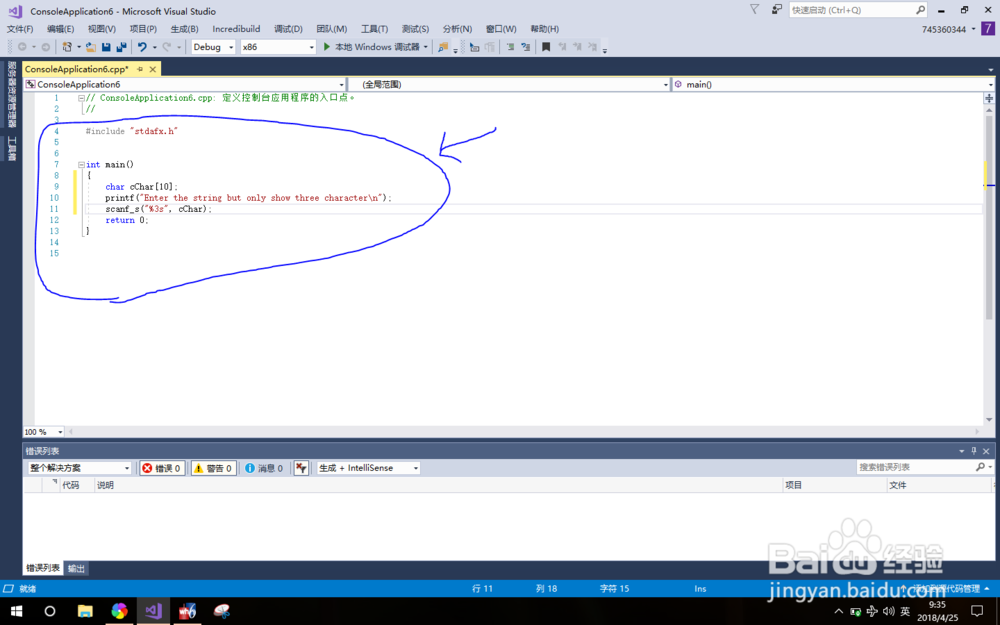Image resolution: width=1000 pixels, height=625 pixels.
Task: Sort by the Code (代码) column header
Action: tap(70, 485)
